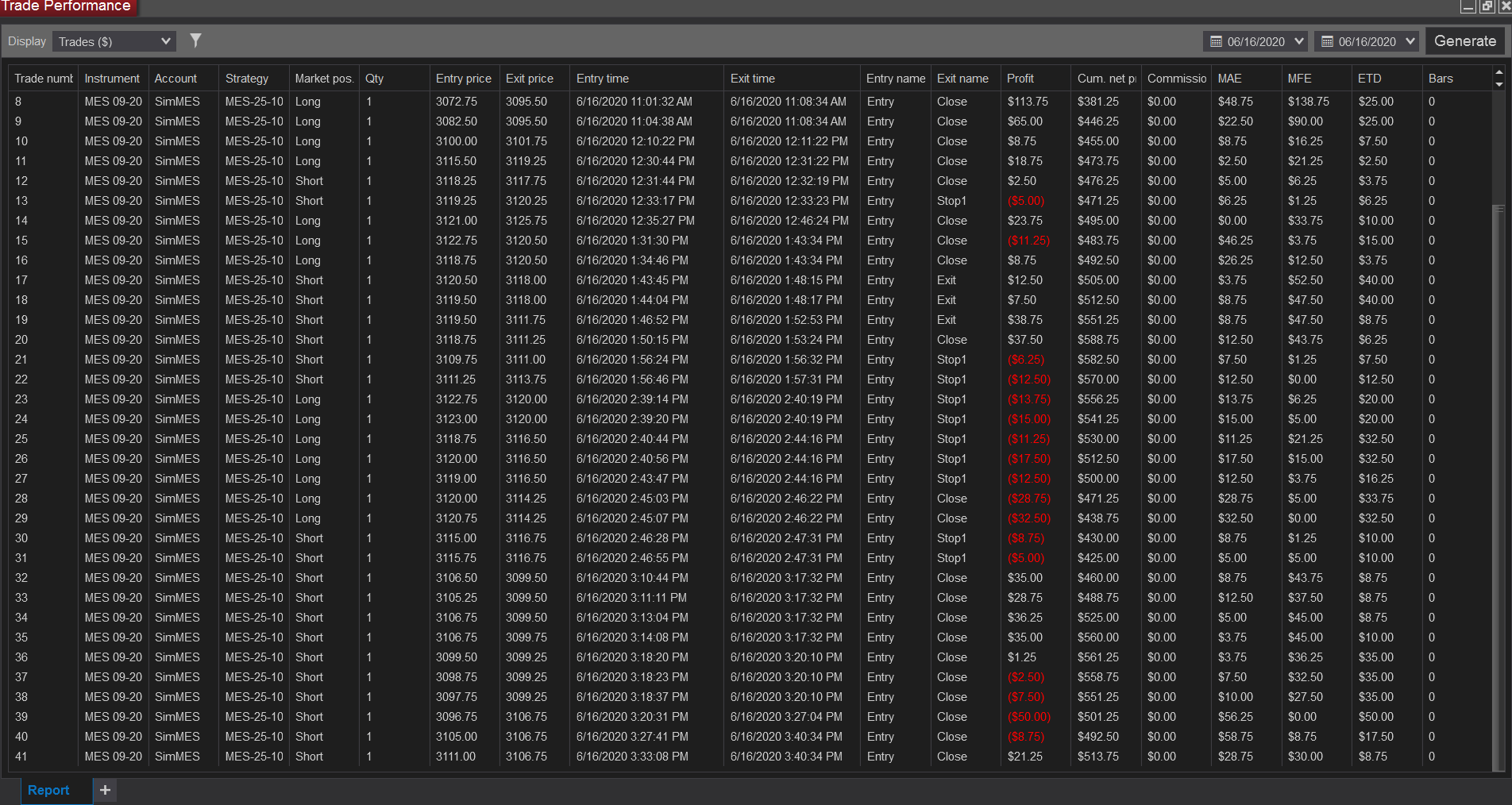
Task: Sort by Commission column header
Action: tap(1176, 79)
